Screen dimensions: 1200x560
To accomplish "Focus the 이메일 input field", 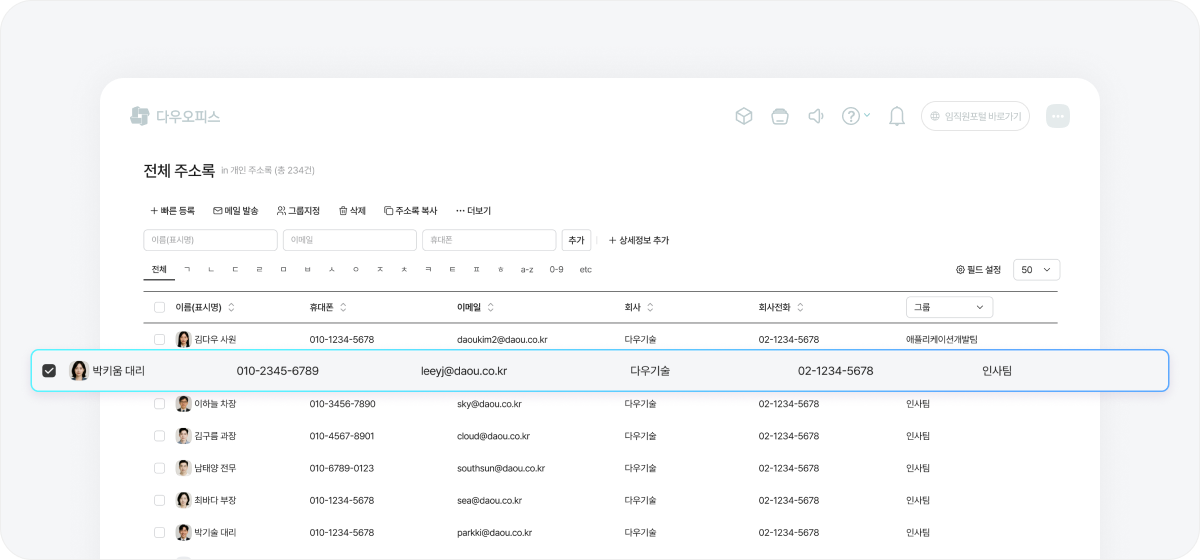I will tap(350, 240).
